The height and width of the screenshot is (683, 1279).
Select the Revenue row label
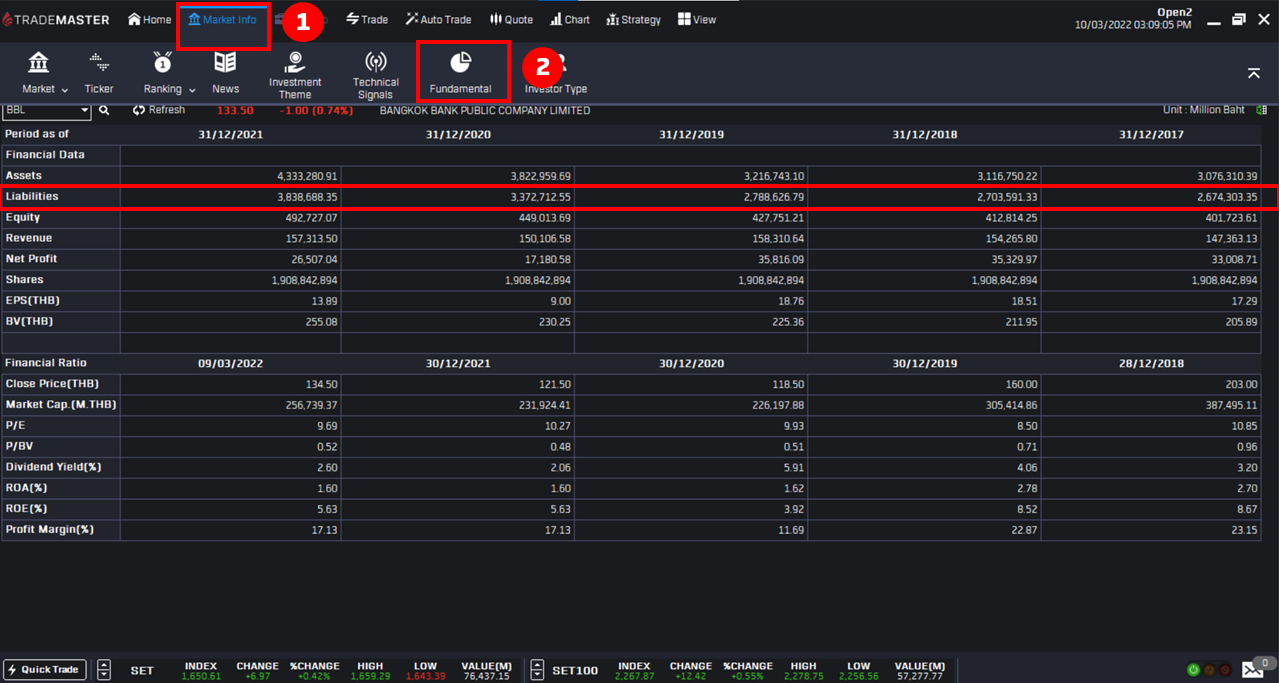point(29,238)
